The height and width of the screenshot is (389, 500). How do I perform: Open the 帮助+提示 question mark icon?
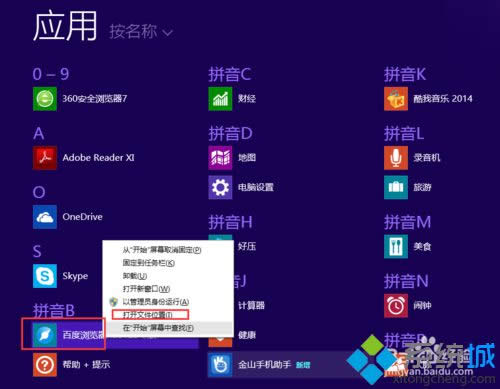pos(45,365)
